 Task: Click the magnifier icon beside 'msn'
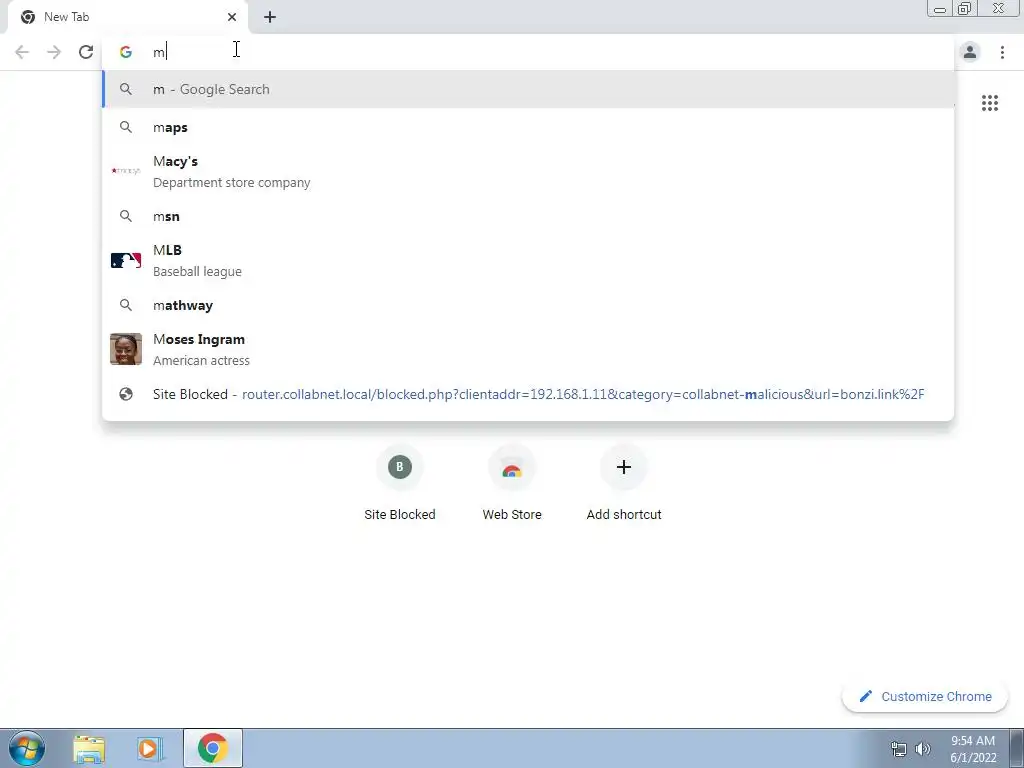click(126, 216)
